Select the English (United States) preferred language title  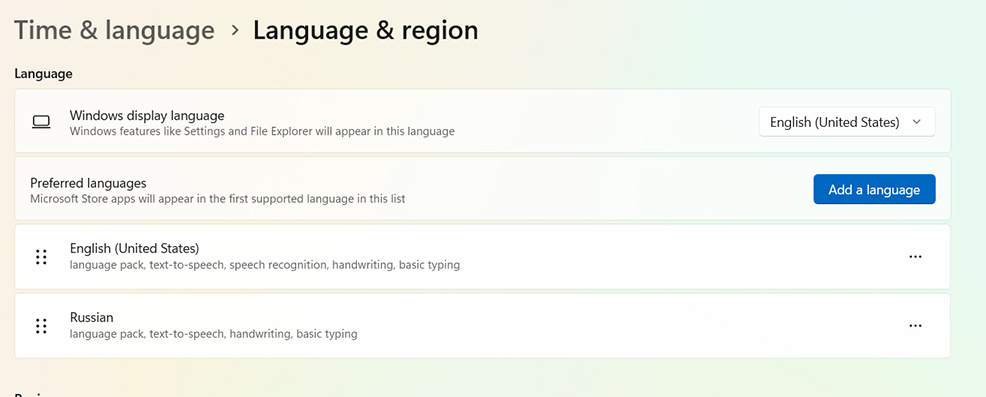point(135,248)
